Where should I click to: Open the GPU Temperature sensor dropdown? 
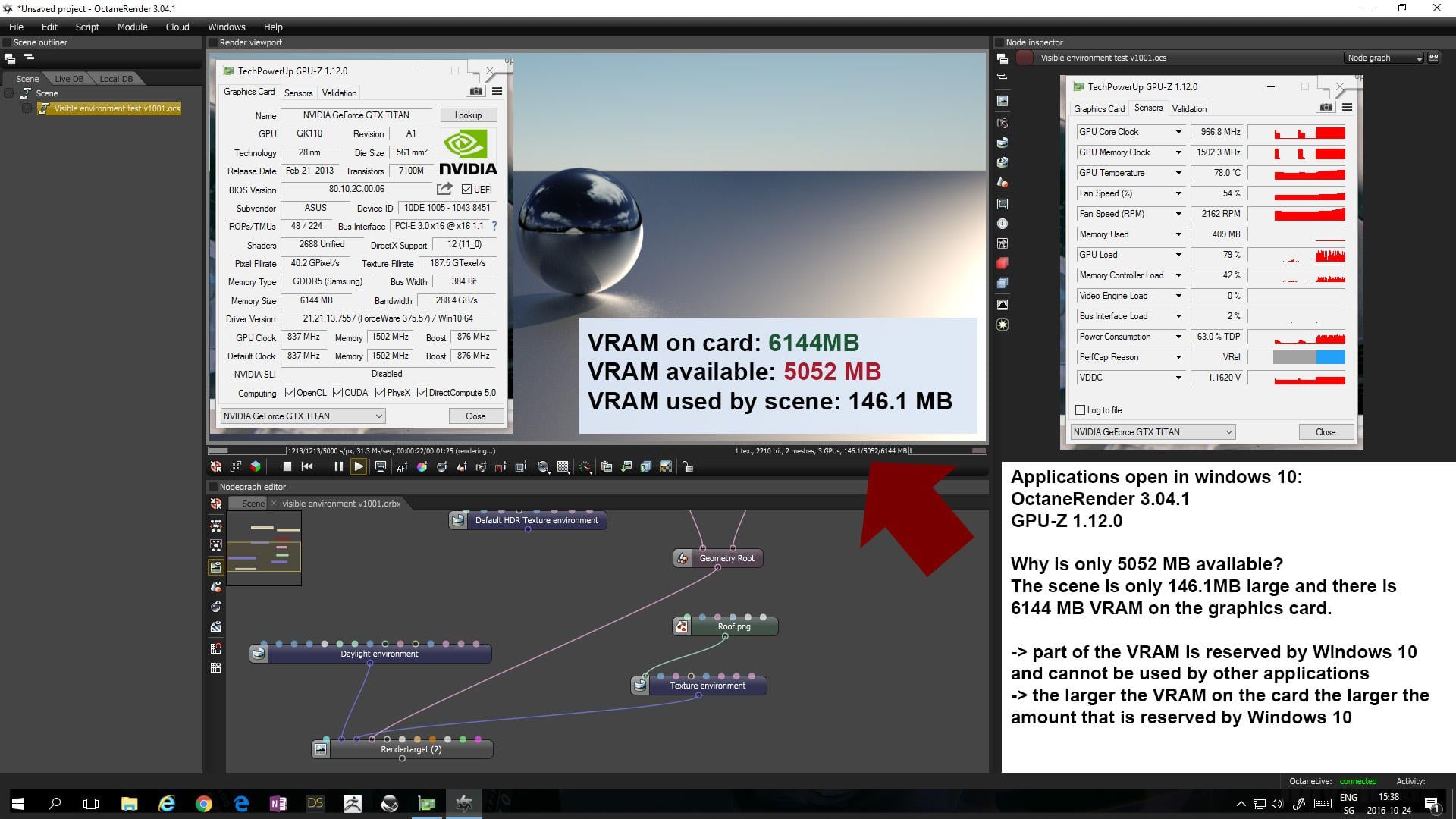coord(1178,173)
